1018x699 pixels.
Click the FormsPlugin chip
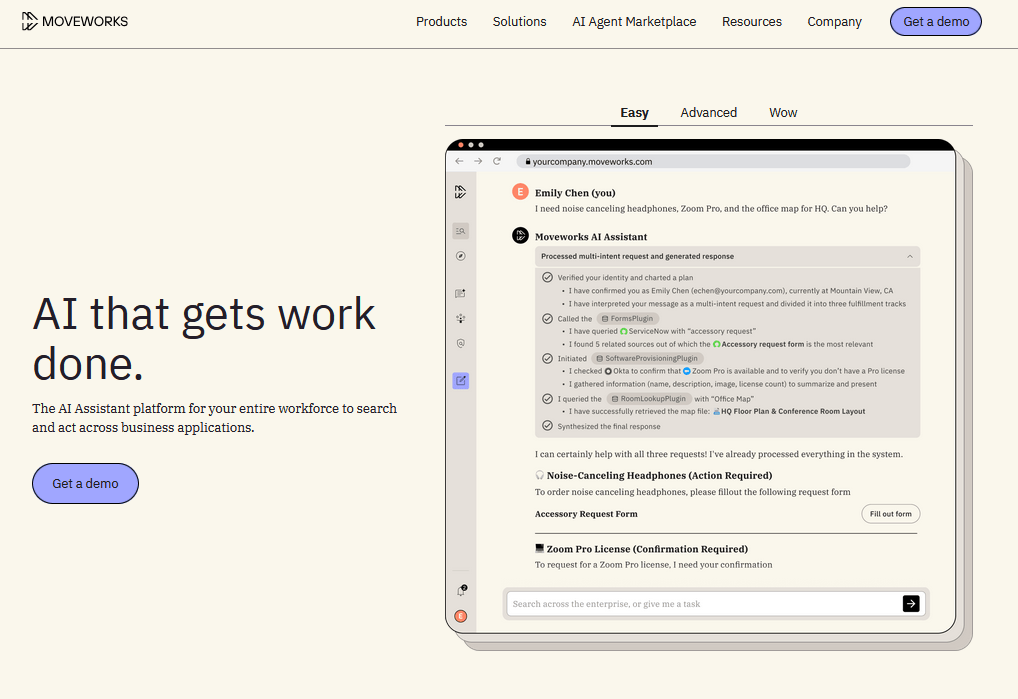[x=628, y=319]
